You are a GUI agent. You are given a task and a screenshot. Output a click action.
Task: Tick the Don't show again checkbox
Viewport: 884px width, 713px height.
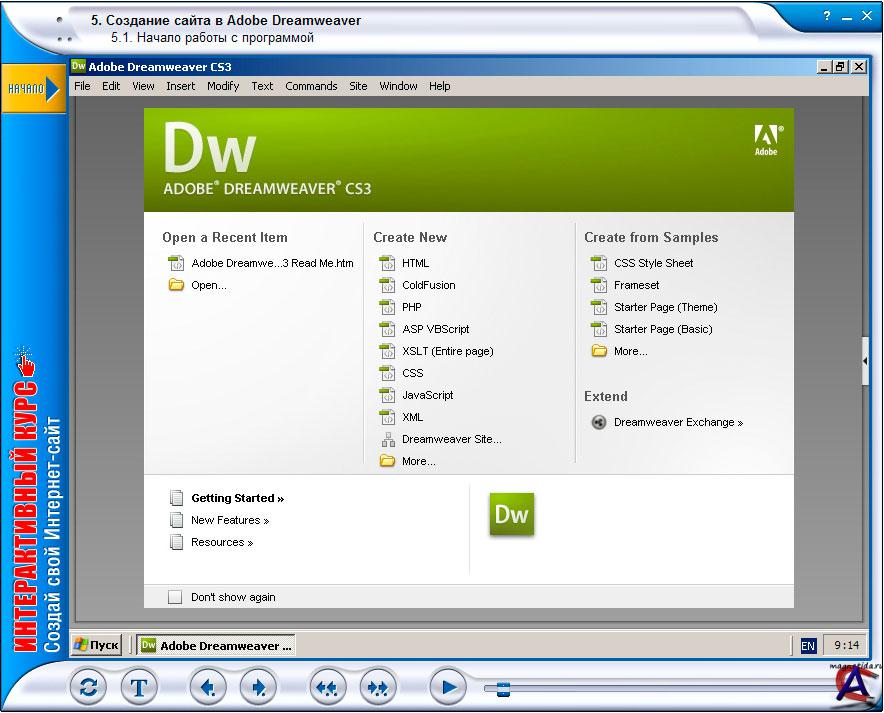tap(175, 597)
